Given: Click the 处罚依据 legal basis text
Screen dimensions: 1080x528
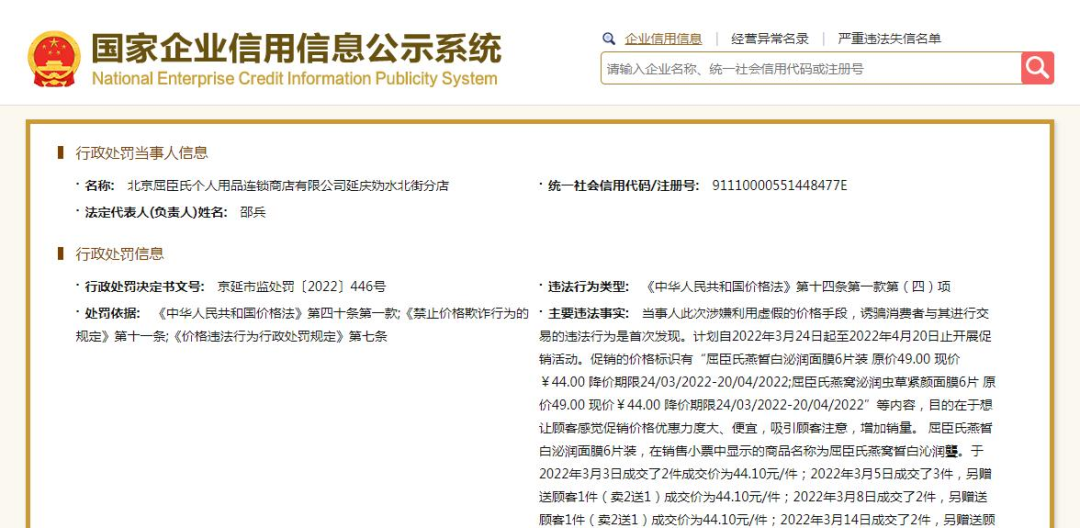Looking at the screenshot, I should (x=302, y=324).
